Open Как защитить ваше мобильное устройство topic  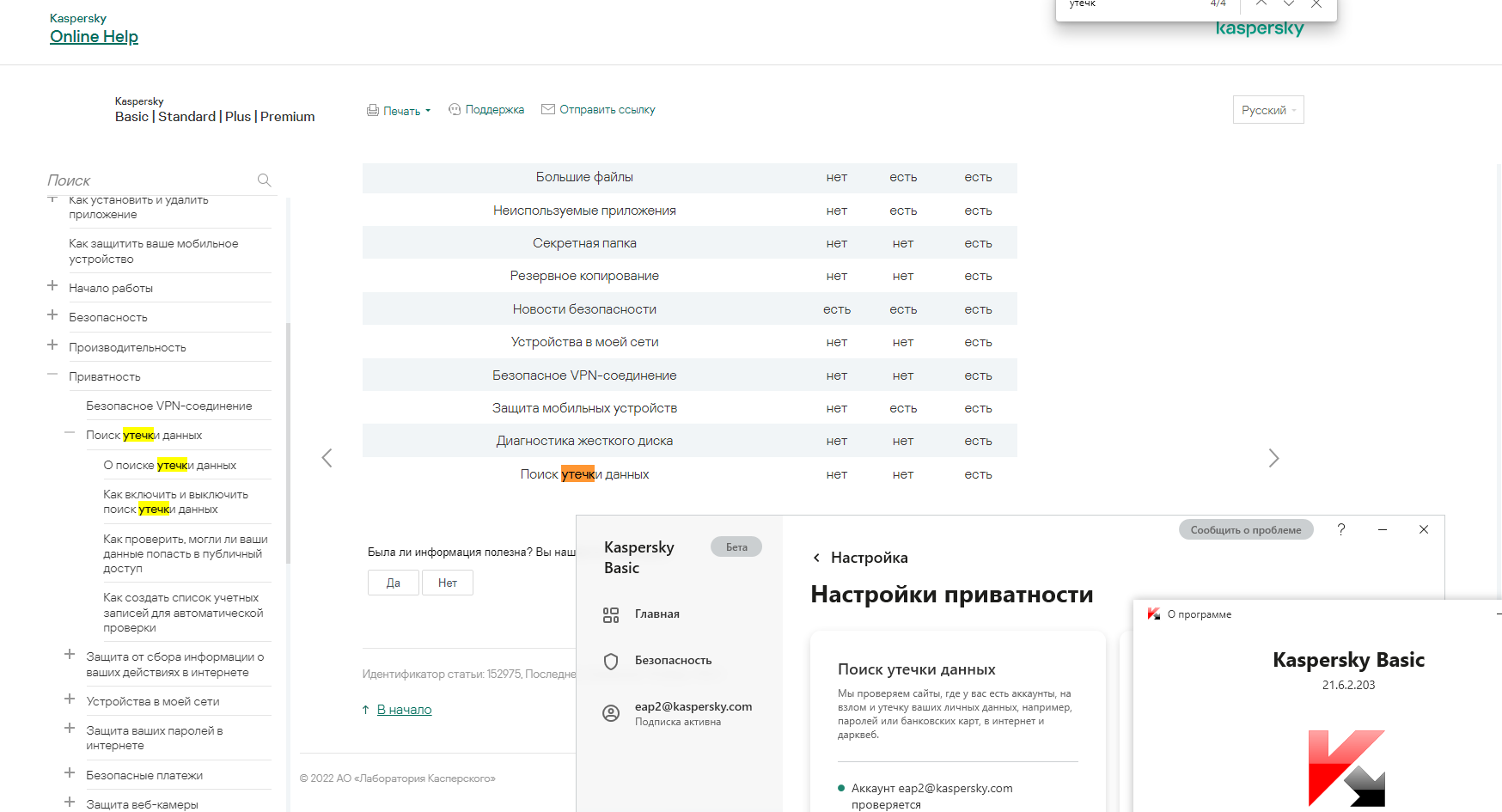click(x=154, y=252)
